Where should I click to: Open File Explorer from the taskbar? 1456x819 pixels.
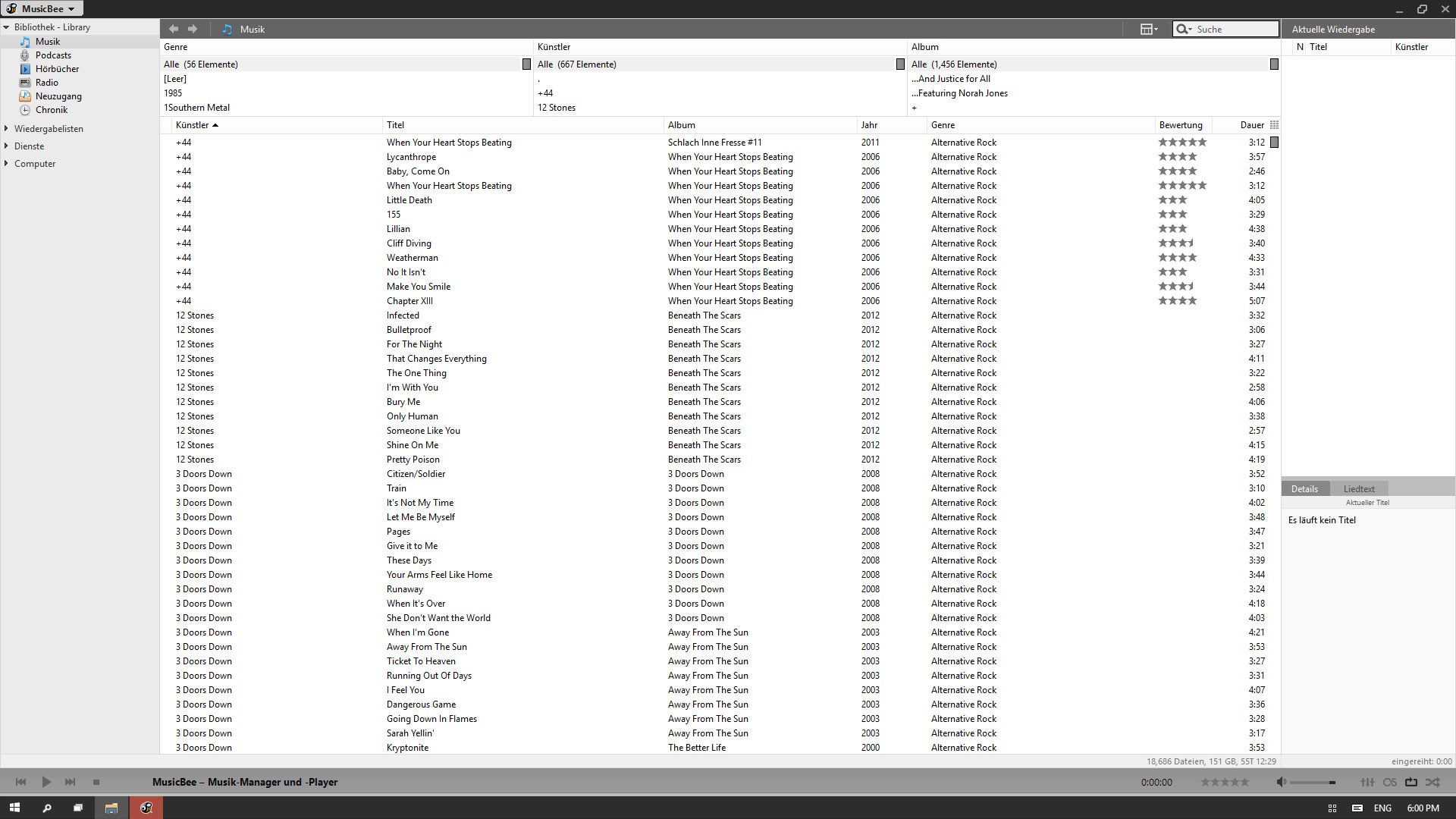[111, 808]
